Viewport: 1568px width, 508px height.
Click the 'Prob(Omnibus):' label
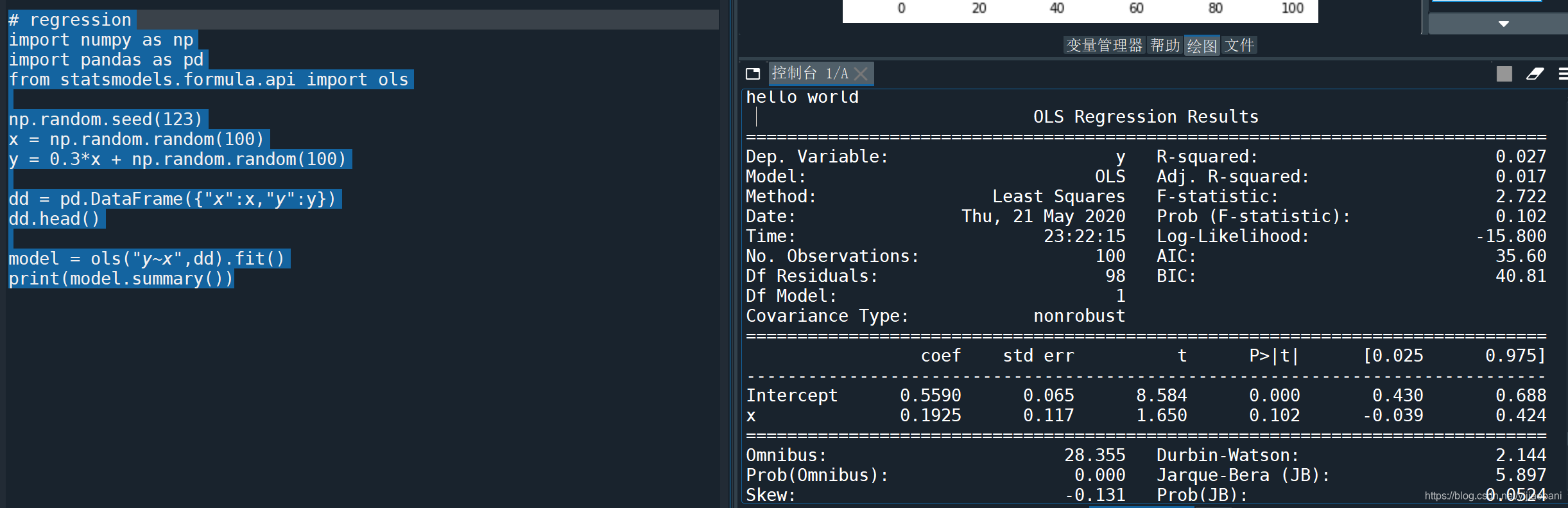tap(817, 475)
